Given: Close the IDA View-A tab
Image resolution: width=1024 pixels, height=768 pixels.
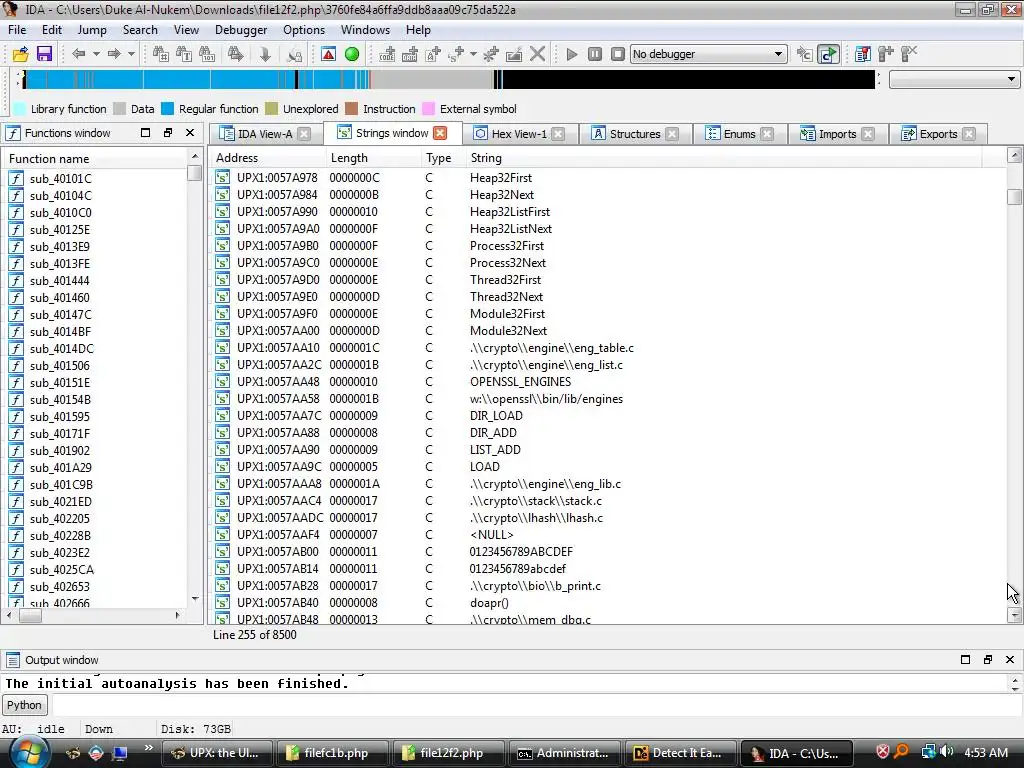Looking at the screenshot, I should pyautogui.click(x=304, y=134).
